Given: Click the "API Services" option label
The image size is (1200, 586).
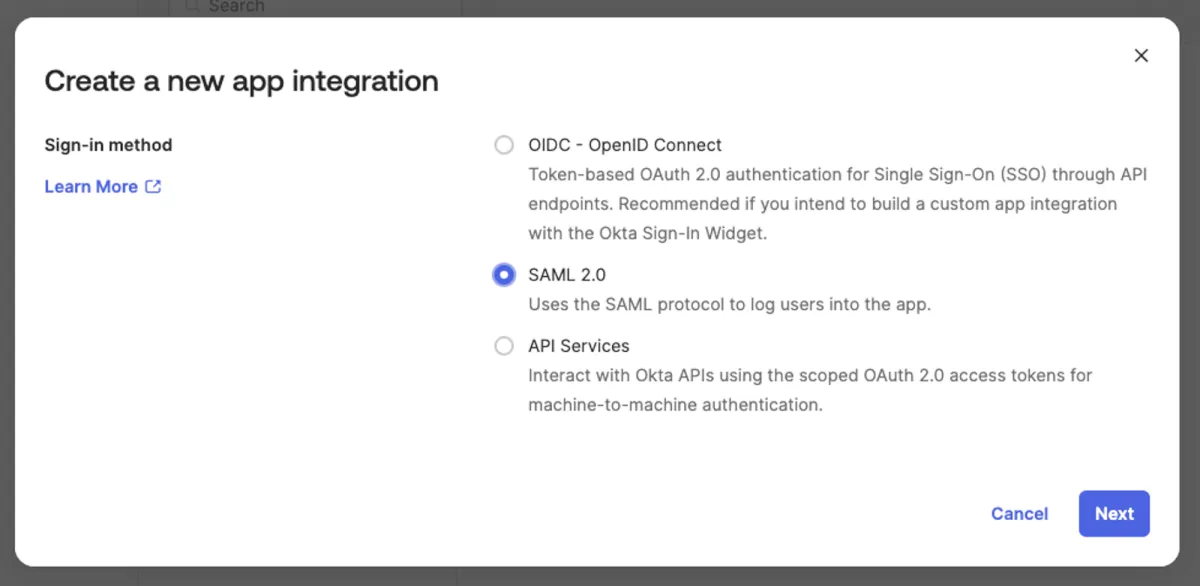Looking at the screenshot, I should tap(579, 346).
